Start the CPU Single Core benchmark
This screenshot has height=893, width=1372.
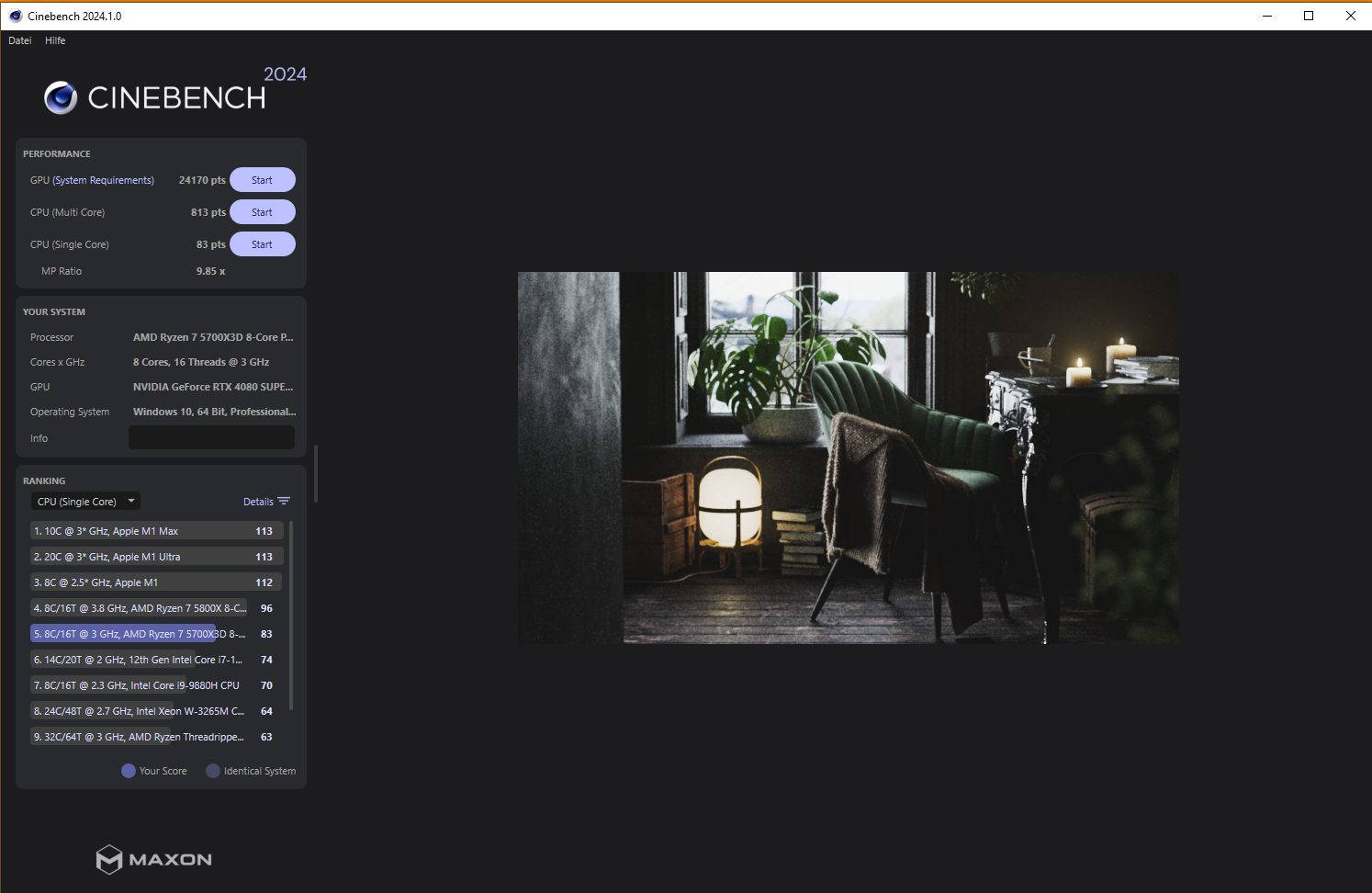tap(262, 243)
